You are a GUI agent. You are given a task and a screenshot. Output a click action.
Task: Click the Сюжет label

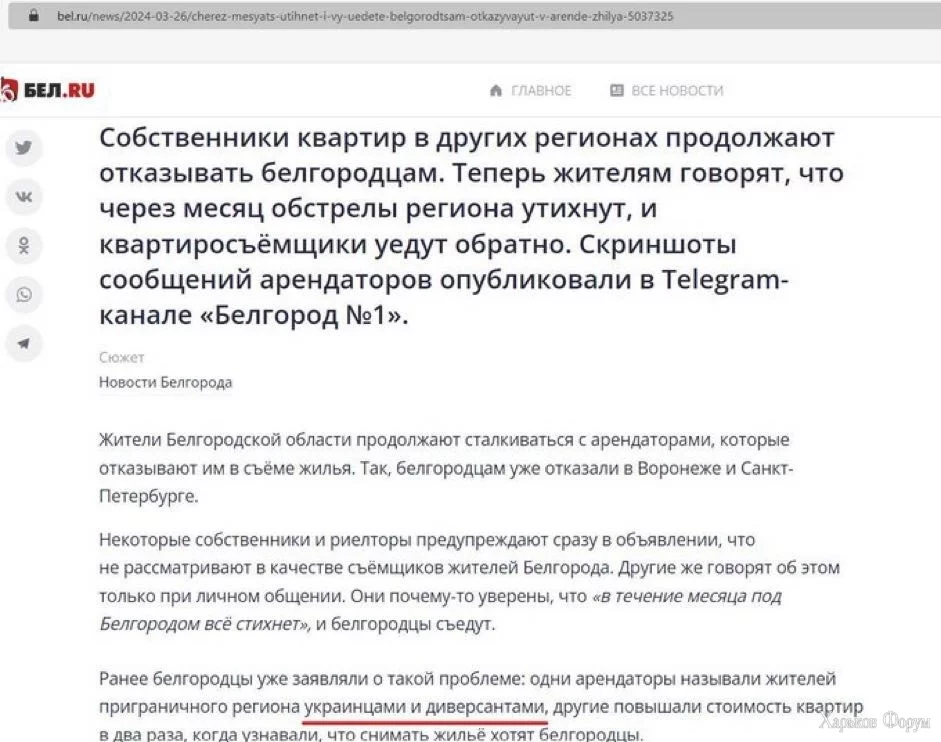point(121,357)
